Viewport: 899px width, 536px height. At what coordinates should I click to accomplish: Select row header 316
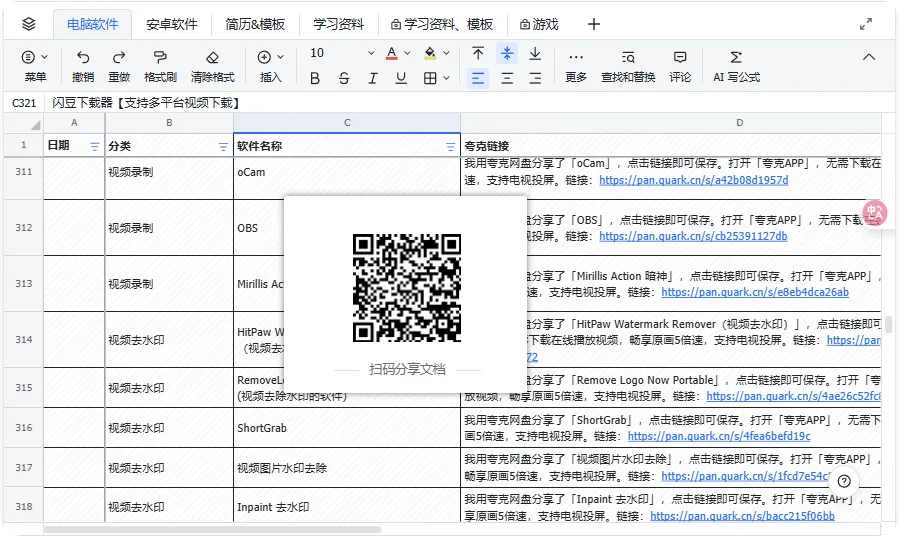pos(24,428)
